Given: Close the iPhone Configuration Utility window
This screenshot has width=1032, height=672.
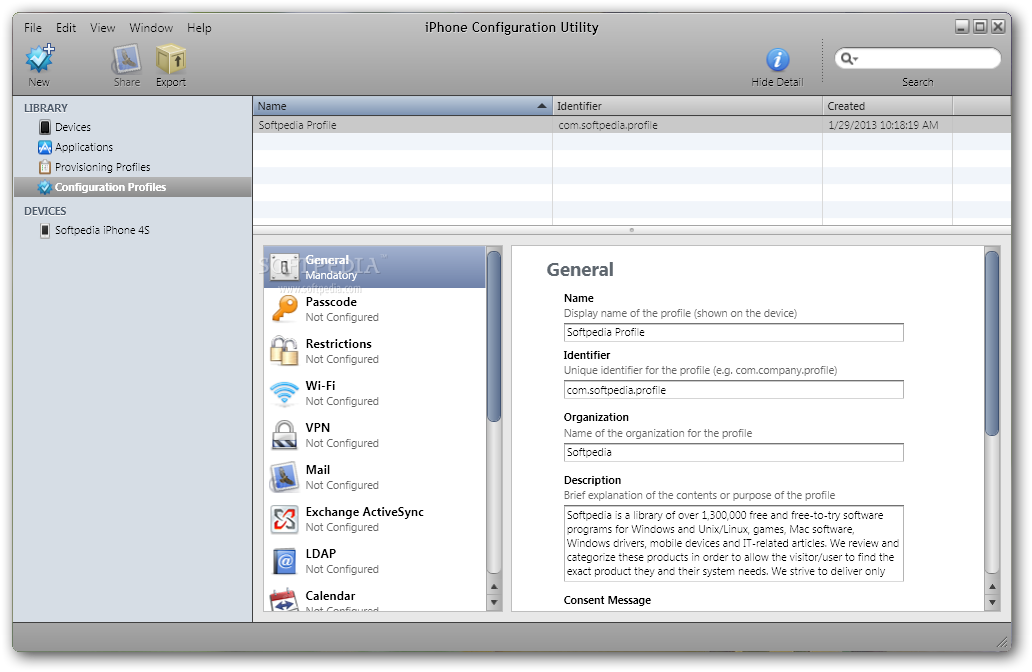Looking at the screenshot, I should point(998,26).
